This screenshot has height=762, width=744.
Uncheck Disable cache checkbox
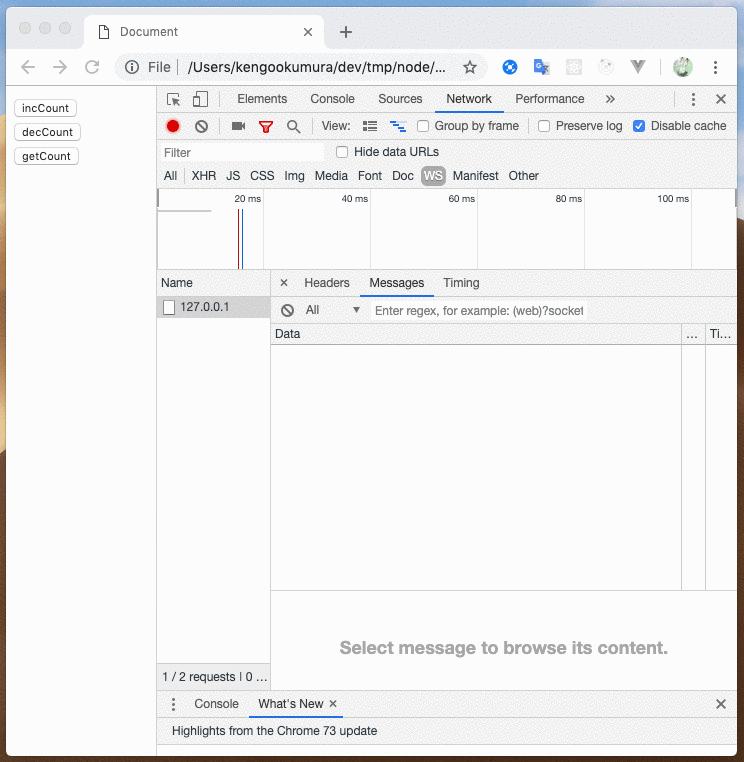point(639,126)
